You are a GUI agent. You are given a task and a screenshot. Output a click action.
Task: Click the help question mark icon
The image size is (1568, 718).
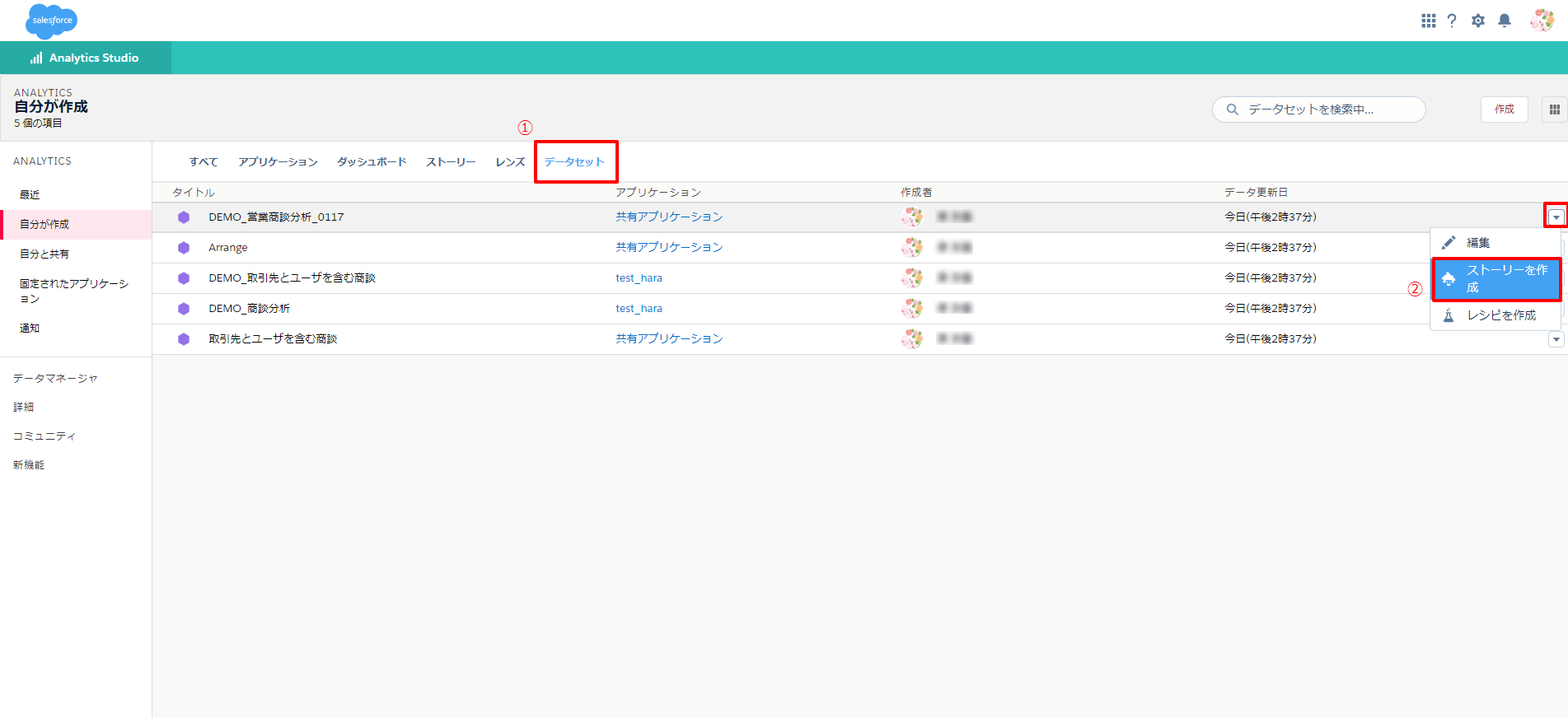click(x=1452, y=21)
